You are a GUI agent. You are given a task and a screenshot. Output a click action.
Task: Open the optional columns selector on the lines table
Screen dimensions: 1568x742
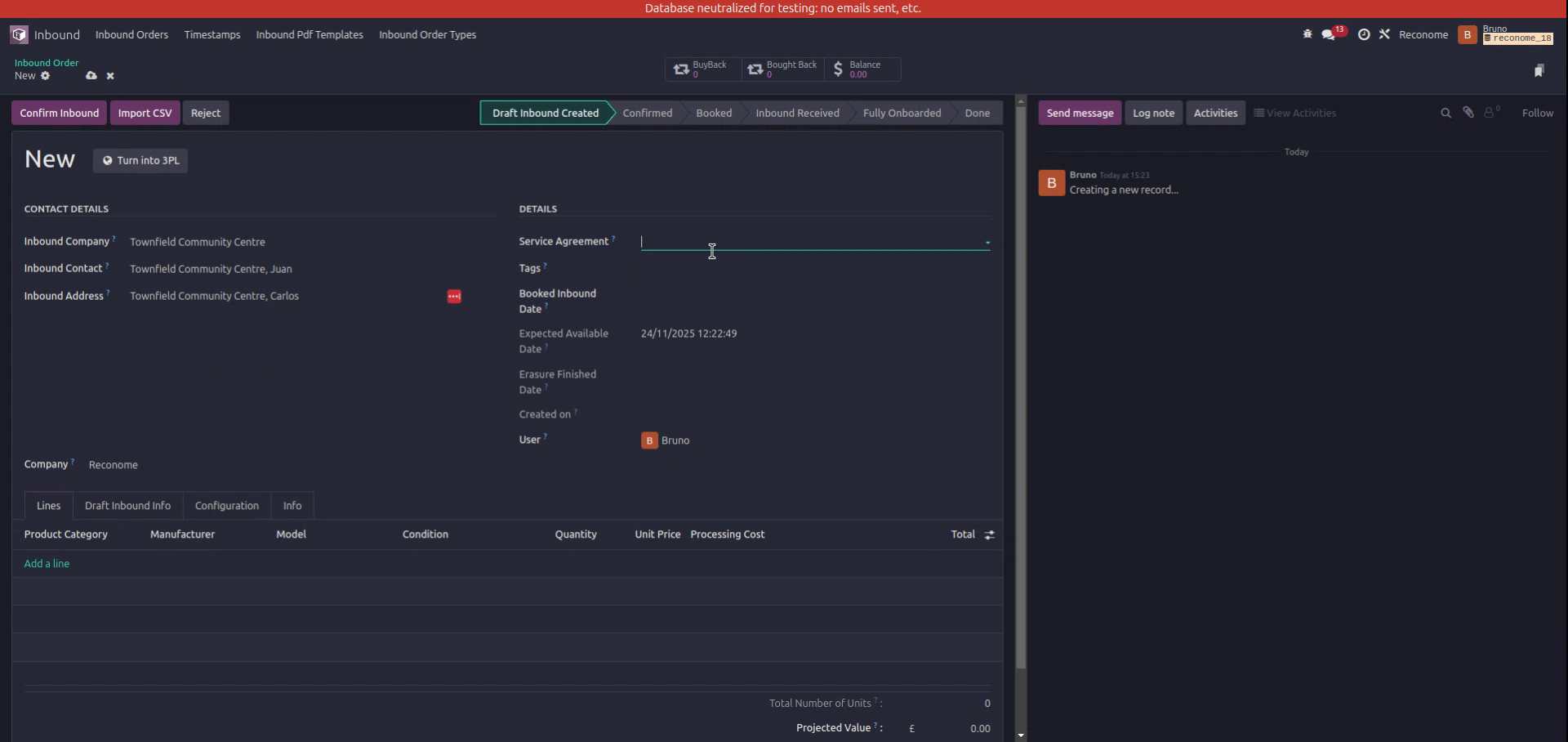click(x=988, y=534)
